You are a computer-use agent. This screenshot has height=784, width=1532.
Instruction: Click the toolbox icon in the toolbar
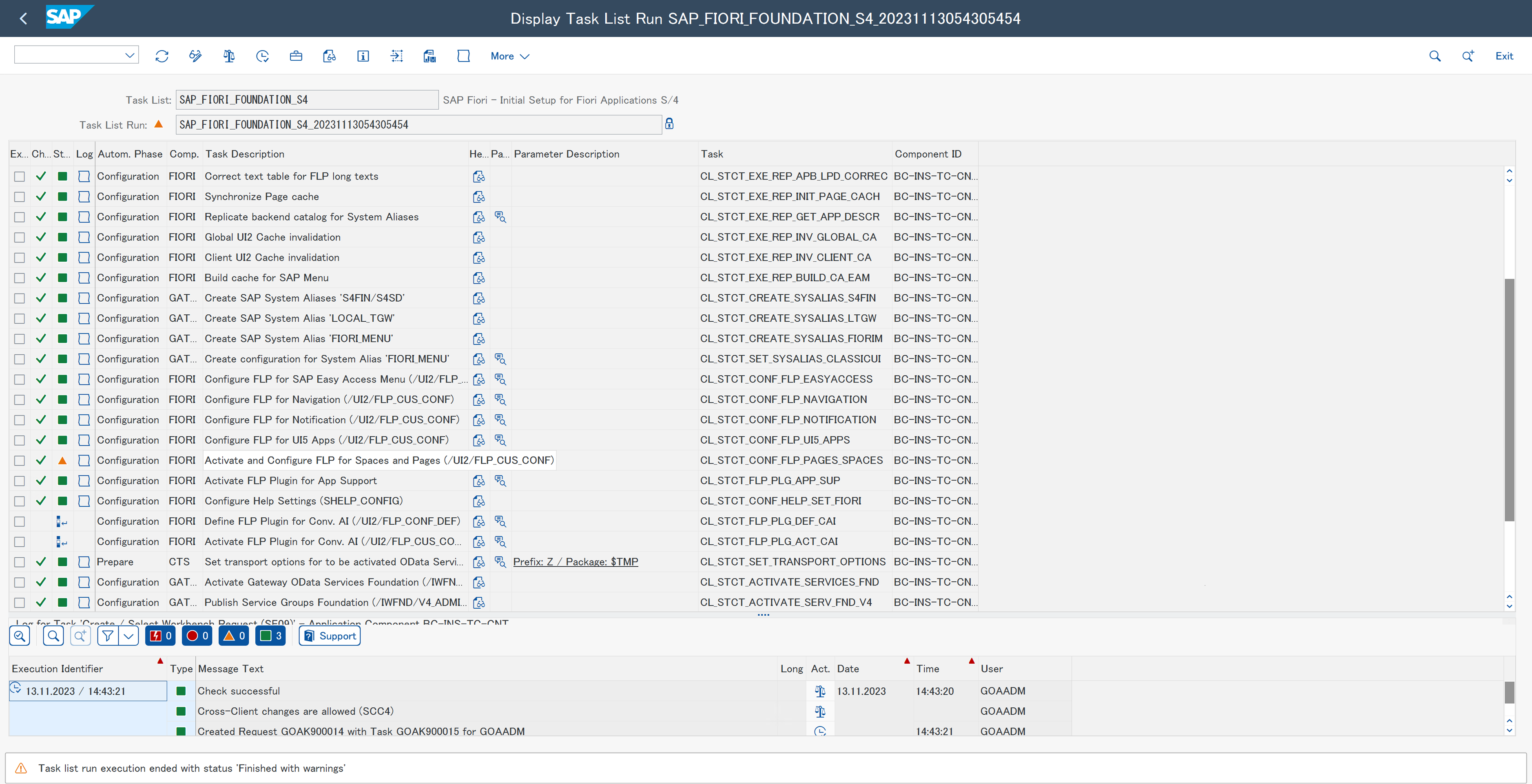296,56
